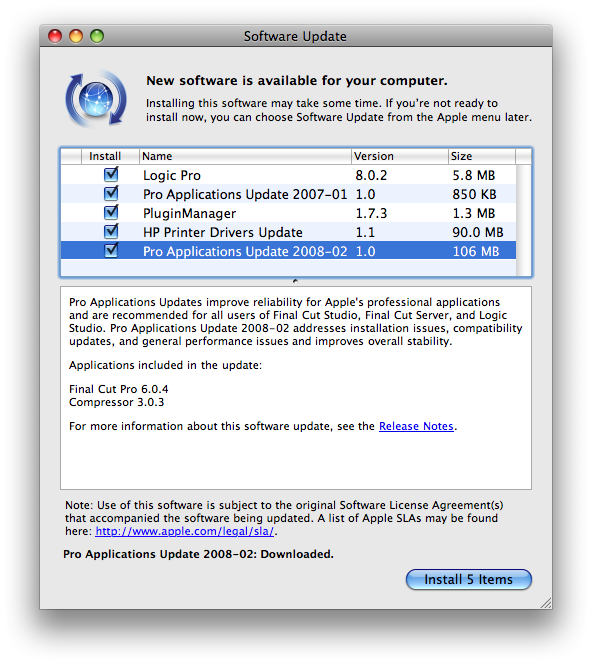
Task: Uncheck the Logic Pro install checkbox
Action: (111, 174)
